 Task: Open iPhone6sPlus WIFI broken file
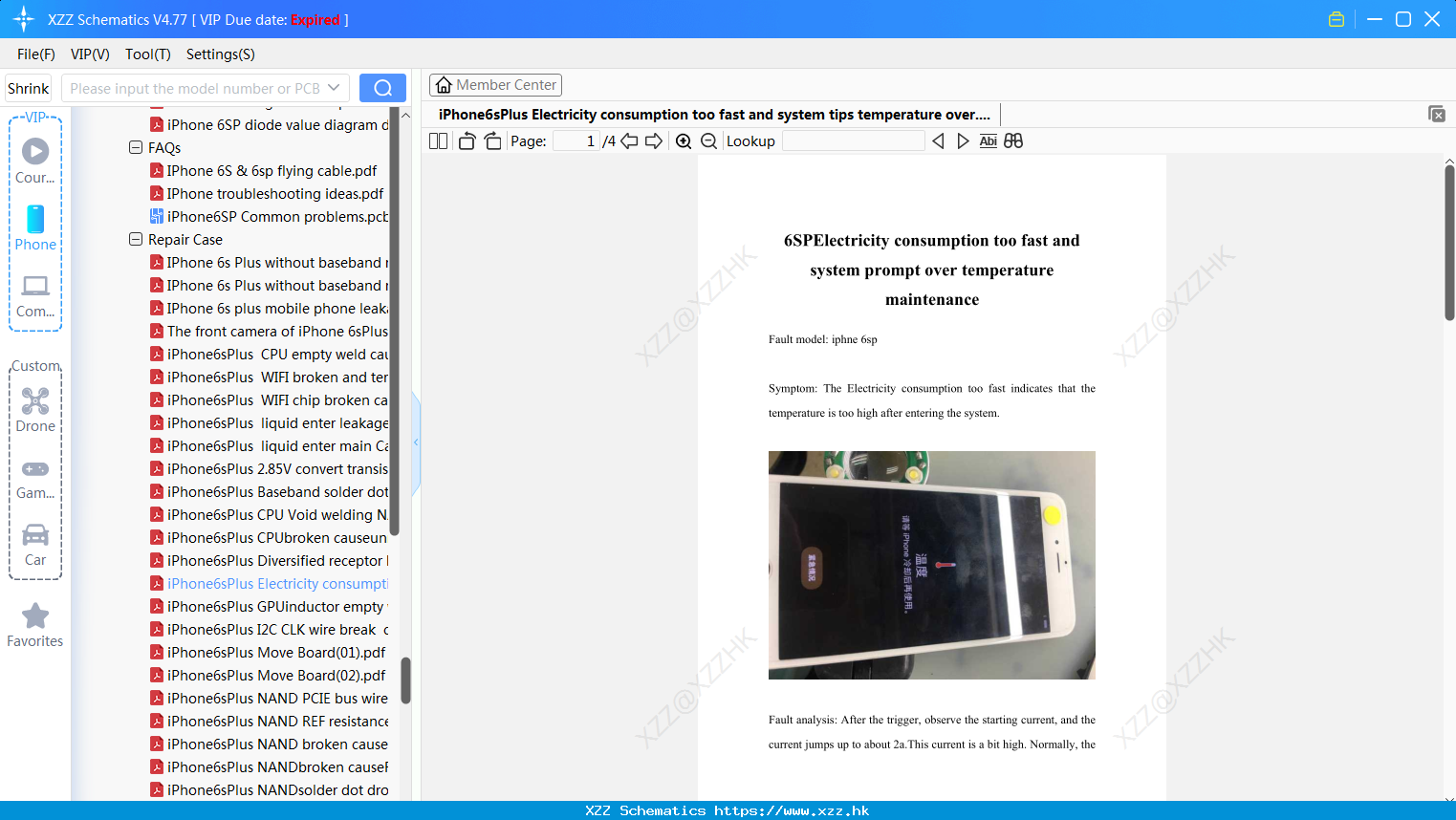270,377
